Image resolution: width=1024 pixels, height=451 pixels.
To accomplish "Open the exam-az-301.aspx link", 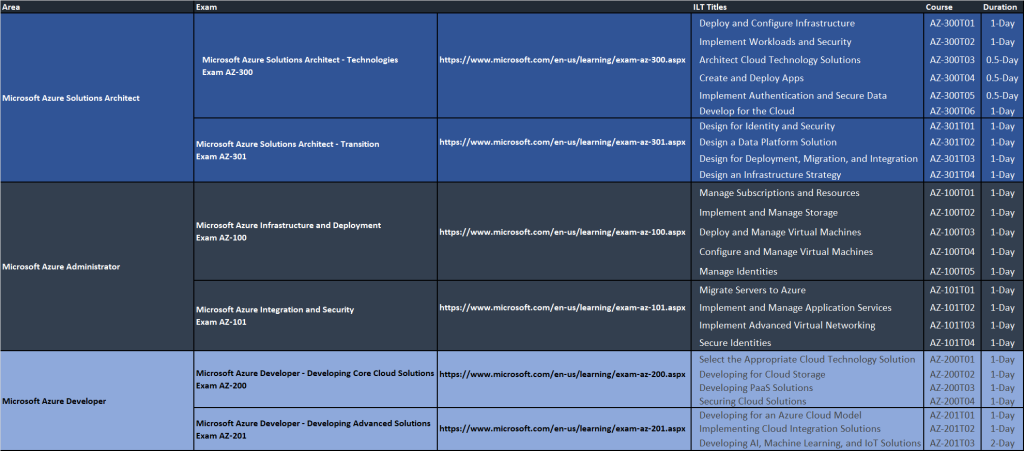I will tap(562, 142).
